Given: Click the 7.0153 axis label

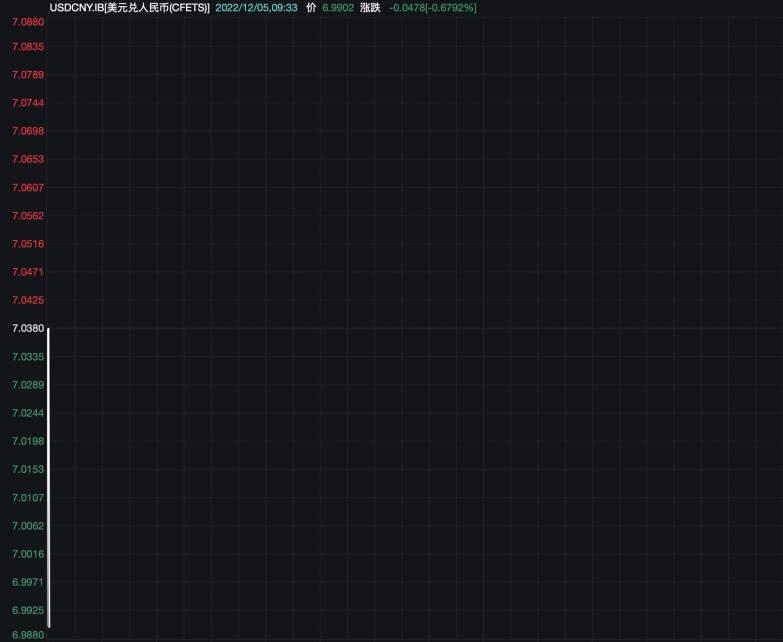Looking at the screenshot, I should [28, 469].
